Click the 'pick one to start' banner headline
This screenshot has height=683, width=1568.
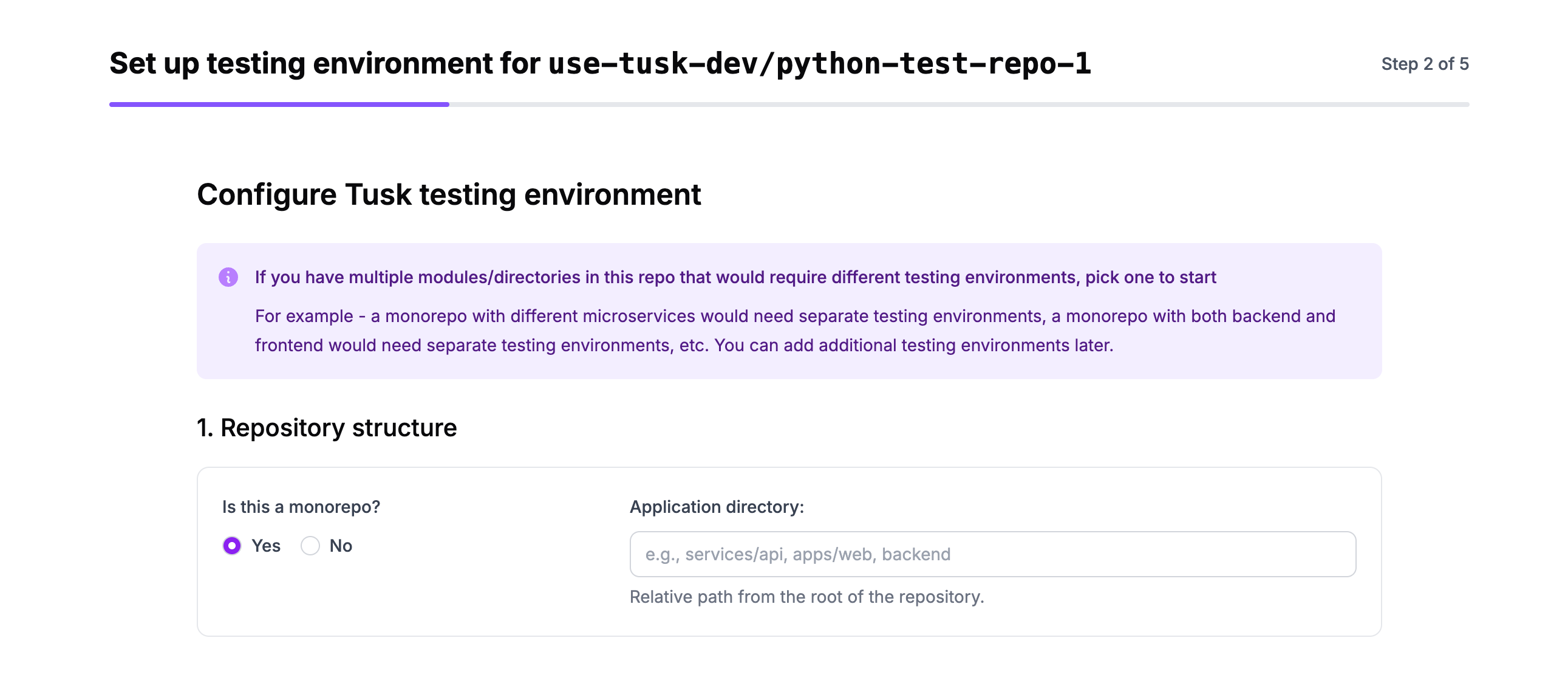click(735, 277)
